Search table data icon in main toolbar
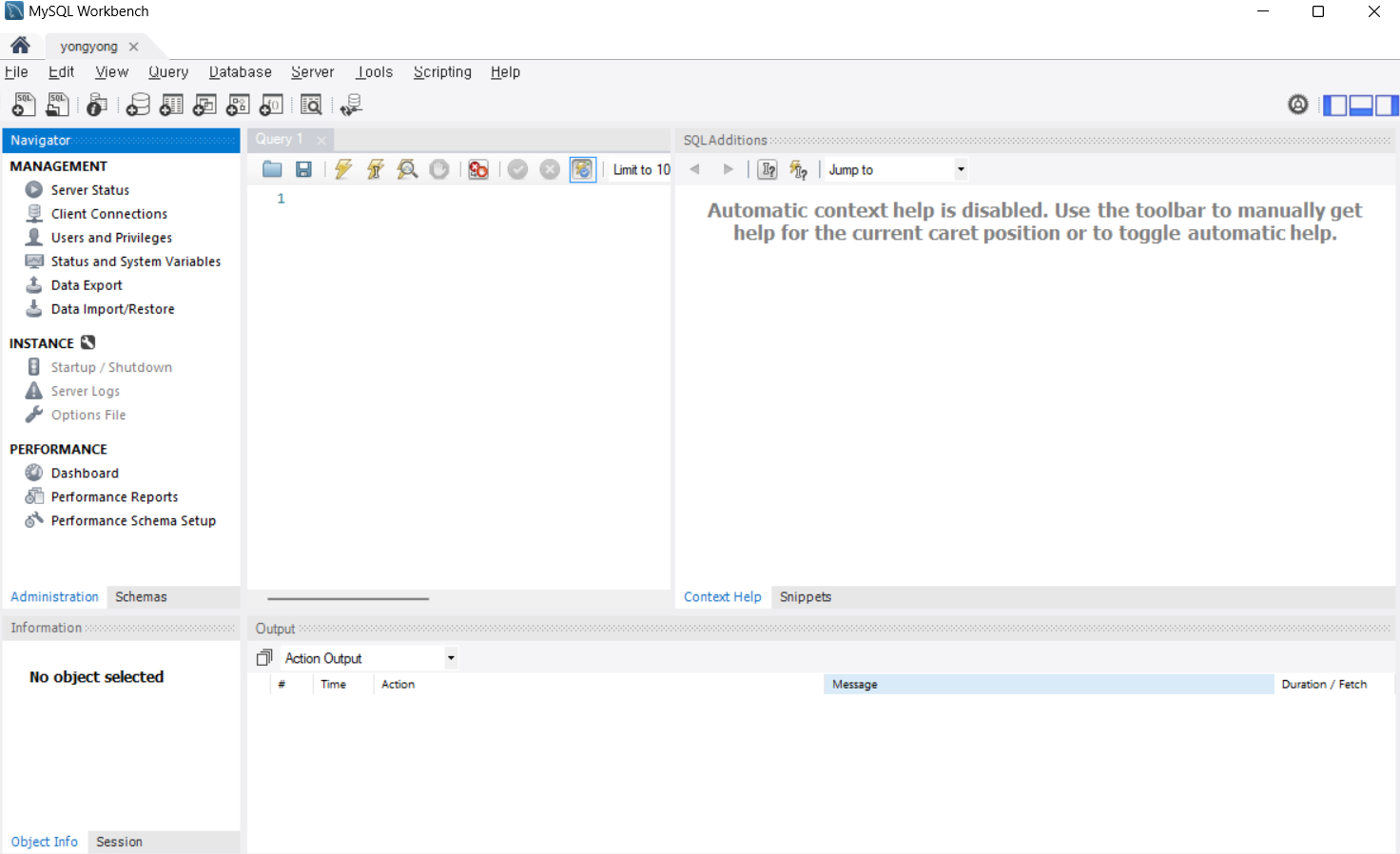The width and height of the screenshot is (1400, 854). coord(311,105)
